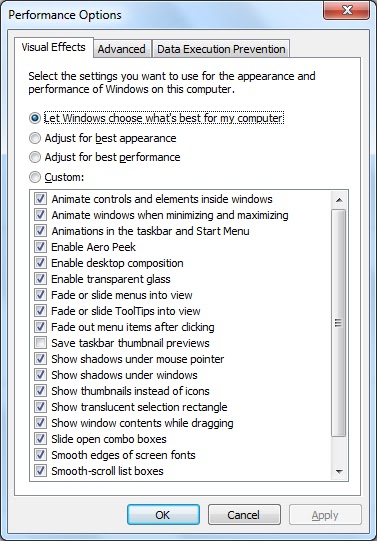Image resolution: width=377 pixels, height=541 pixels.
Task: Toggle Enable transparent glass checkbox
Action: (x=40, y=279)
